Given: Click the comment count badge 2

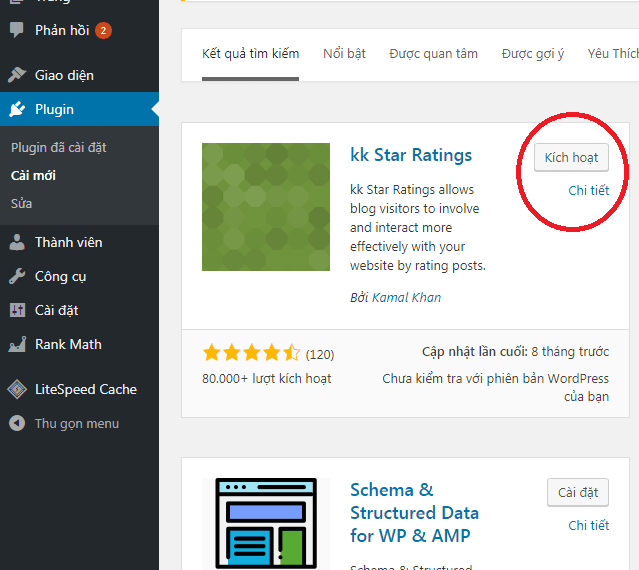Looking at the screenshot, I should click(103, 30).
